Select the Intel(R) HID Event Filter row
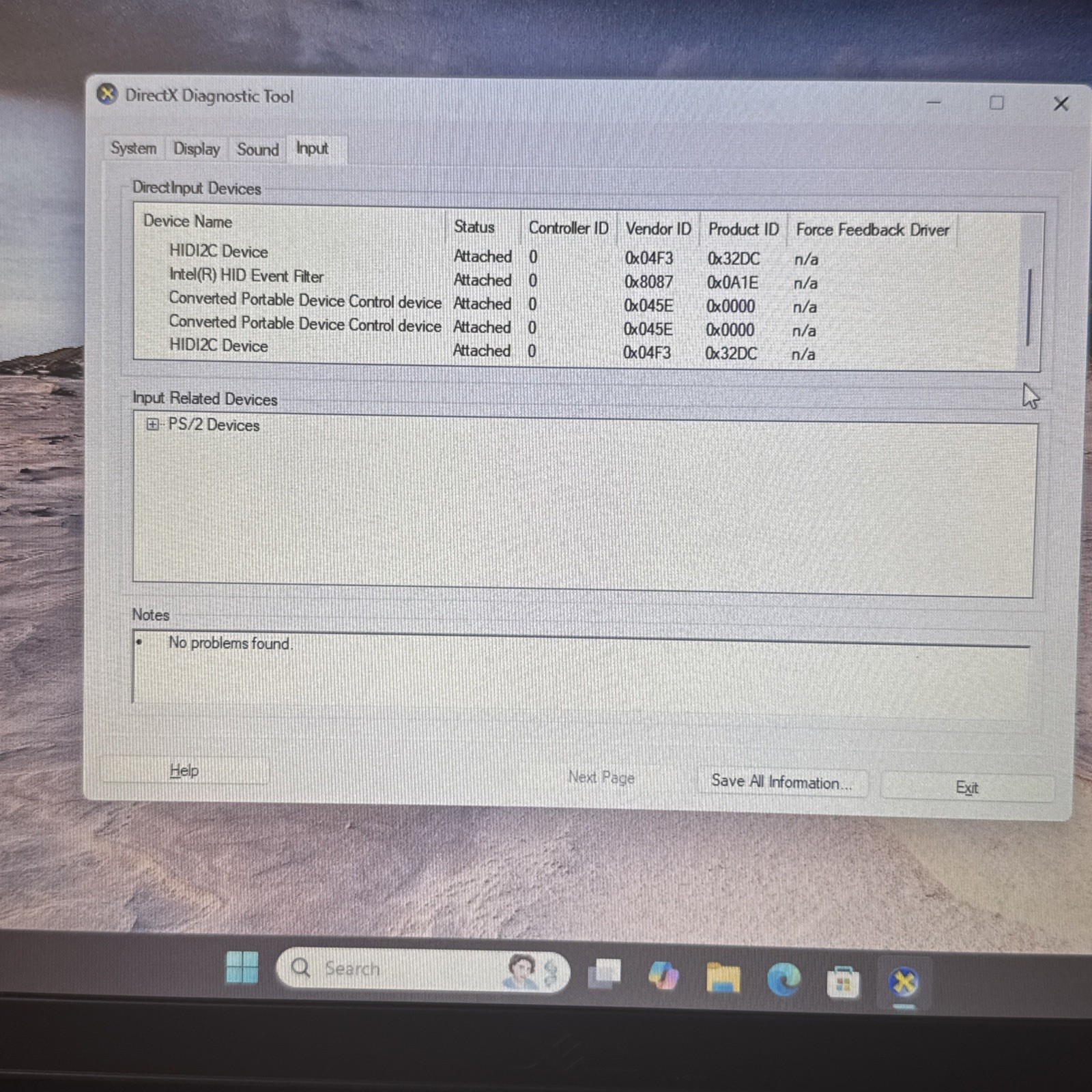1092x1092 pixels. (491, 279)
